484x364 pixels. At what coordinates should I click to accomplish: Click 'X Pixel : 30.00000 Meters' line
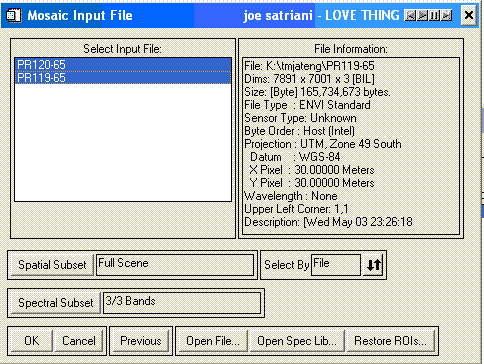click(312, 170)
